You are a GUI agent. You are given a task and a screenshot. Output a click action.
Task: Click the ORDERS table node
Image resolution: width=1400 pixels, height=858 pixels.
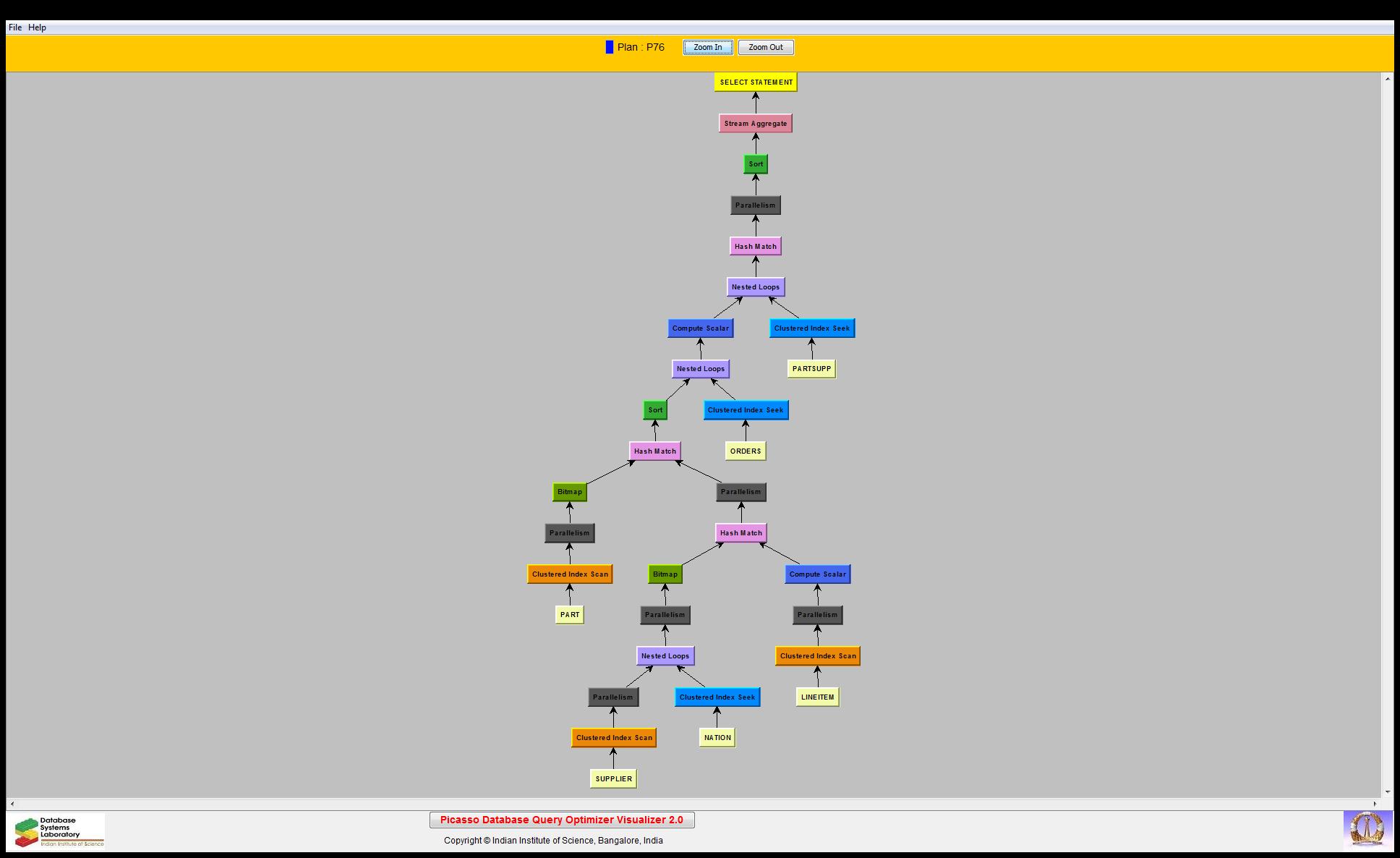click(x=745, y=451)
